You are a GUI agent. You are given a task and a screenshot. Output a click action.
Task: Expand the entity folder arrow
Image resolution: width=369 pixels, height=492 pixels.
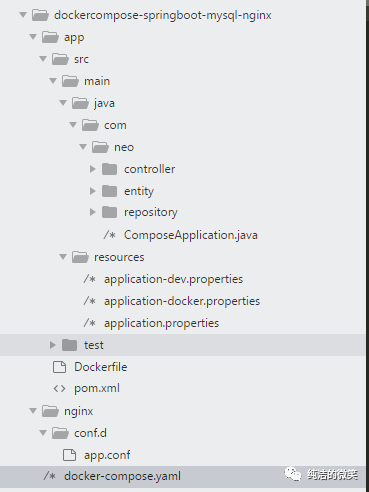[x=93, y=191]
